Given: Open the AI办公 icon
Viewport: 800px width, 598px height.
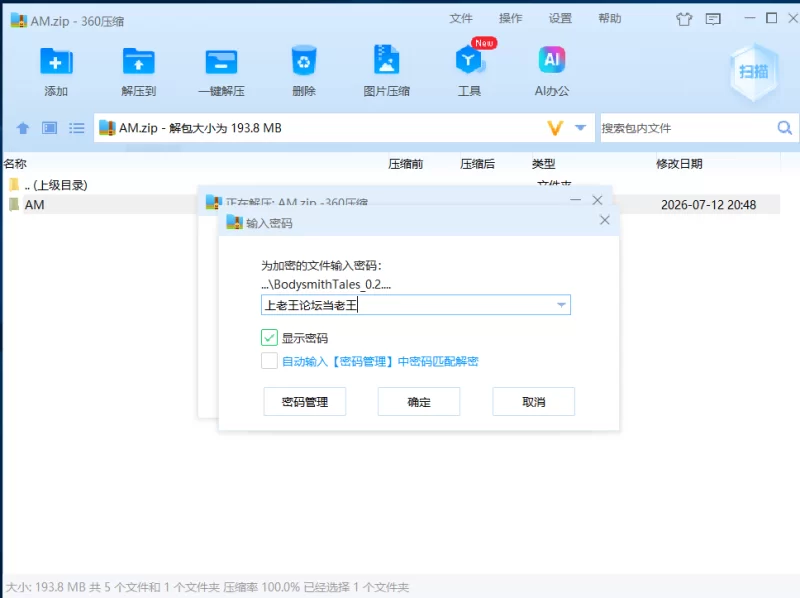Looking at the screenshot, I should coord(552,60).
